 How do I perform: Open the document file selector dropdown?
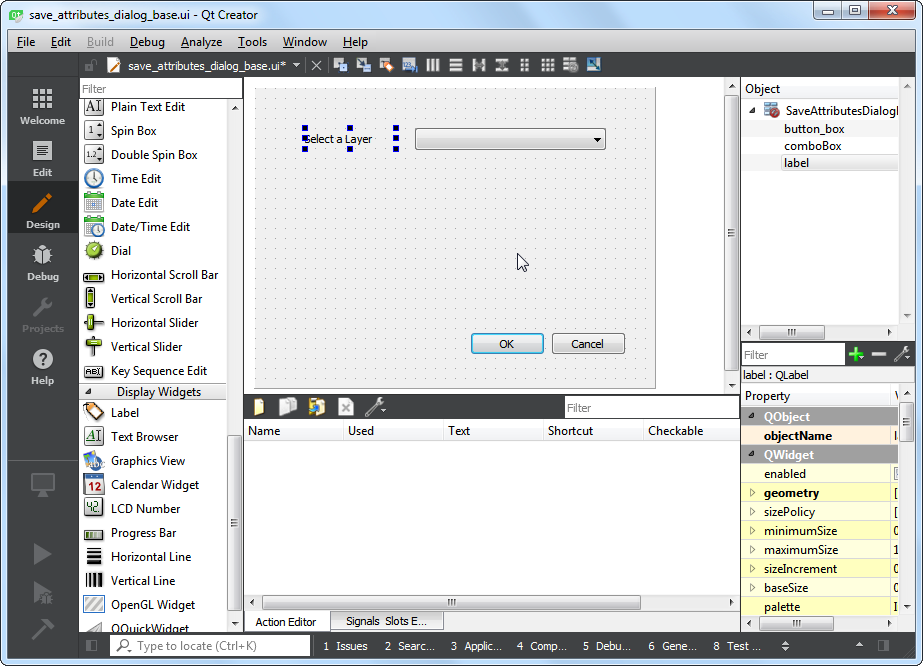(x=297, y=65)
